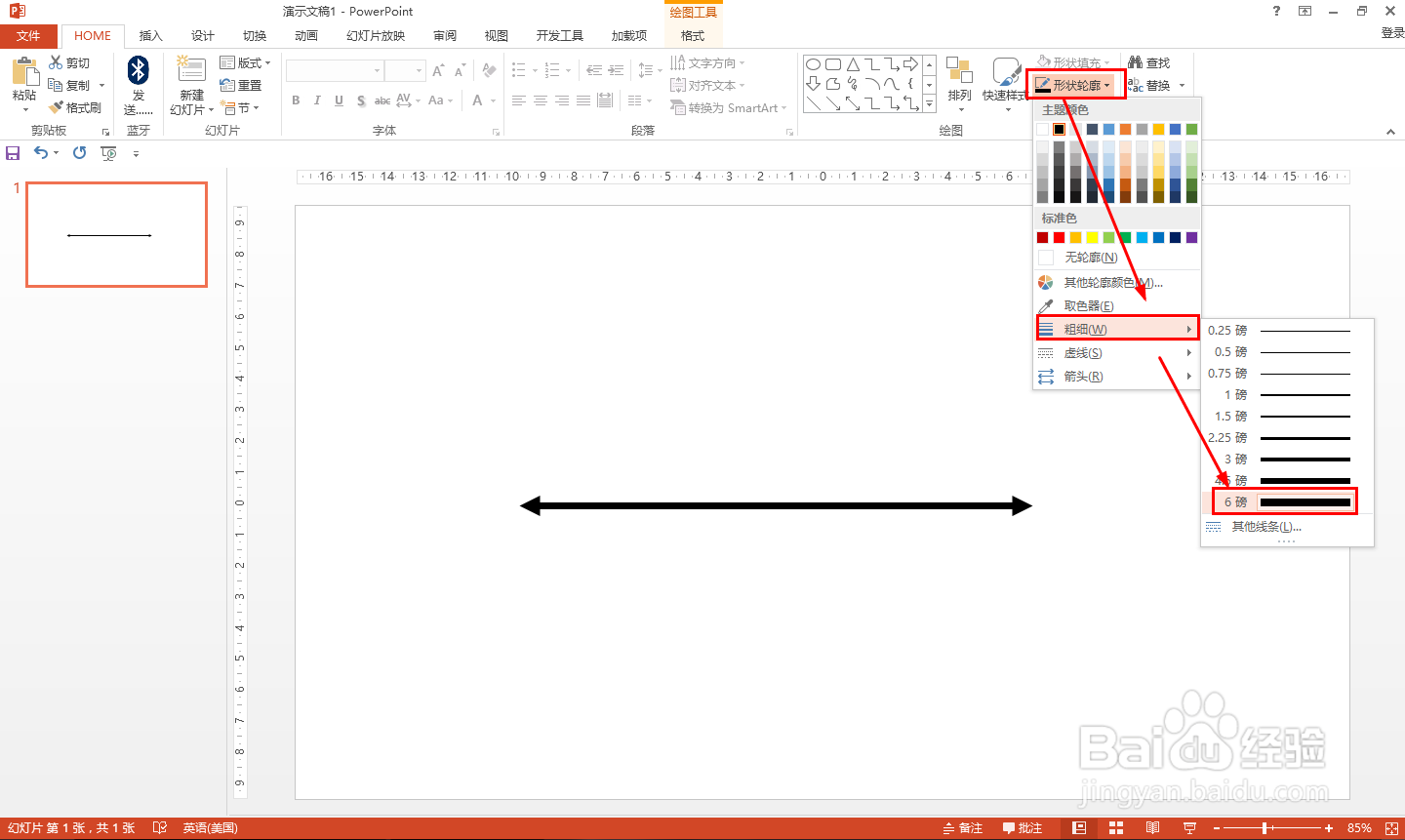Select slide 1 thumbnail
This screenshot has width=1405, height=840.
click(x=116, y=234)
